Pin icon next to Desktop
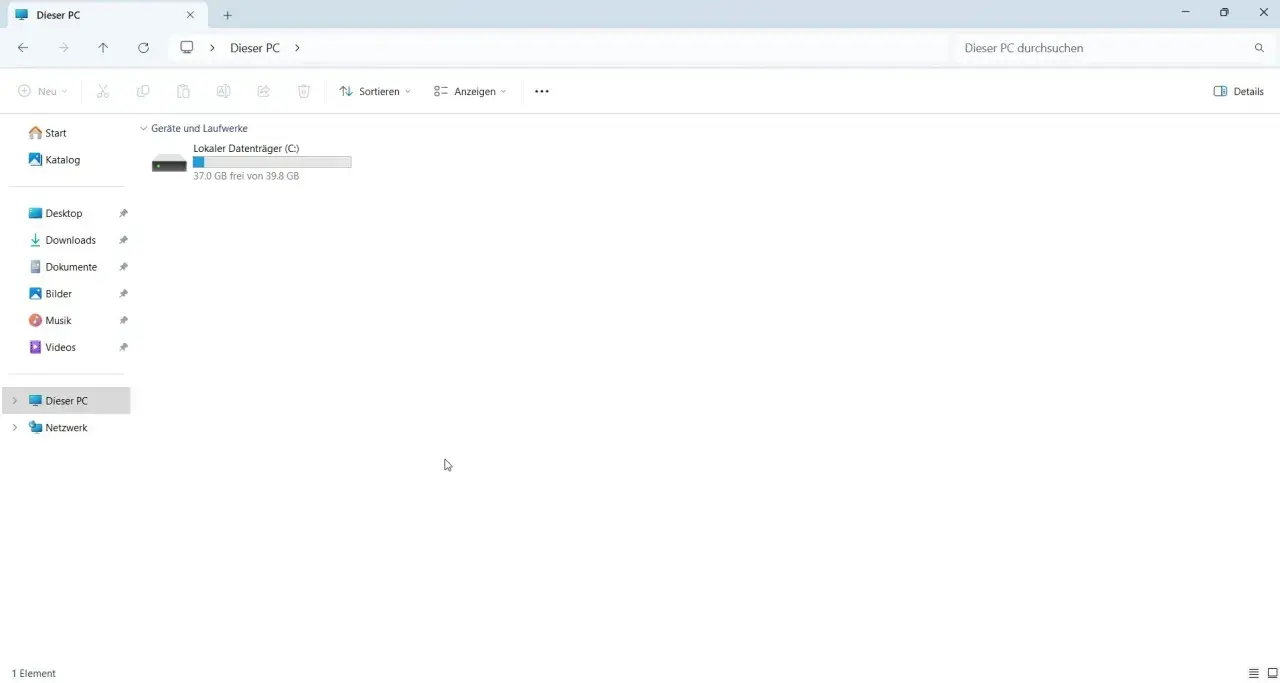1280x683 pixels. 123,213
